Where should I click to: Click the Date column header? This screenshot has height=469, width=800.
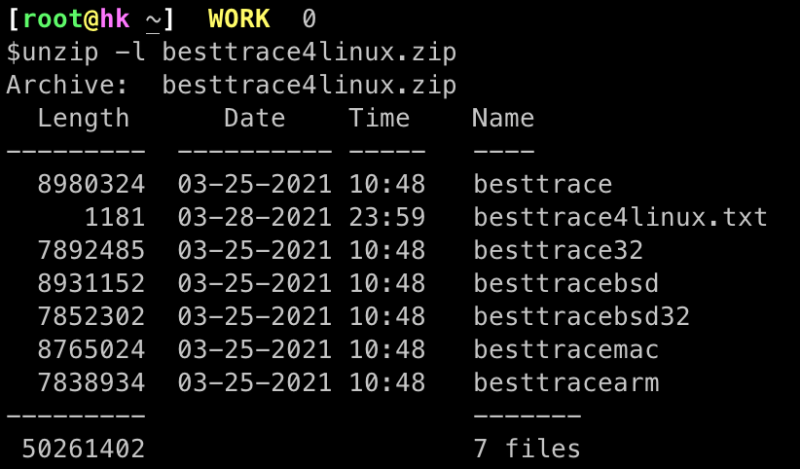coord(255,118)
